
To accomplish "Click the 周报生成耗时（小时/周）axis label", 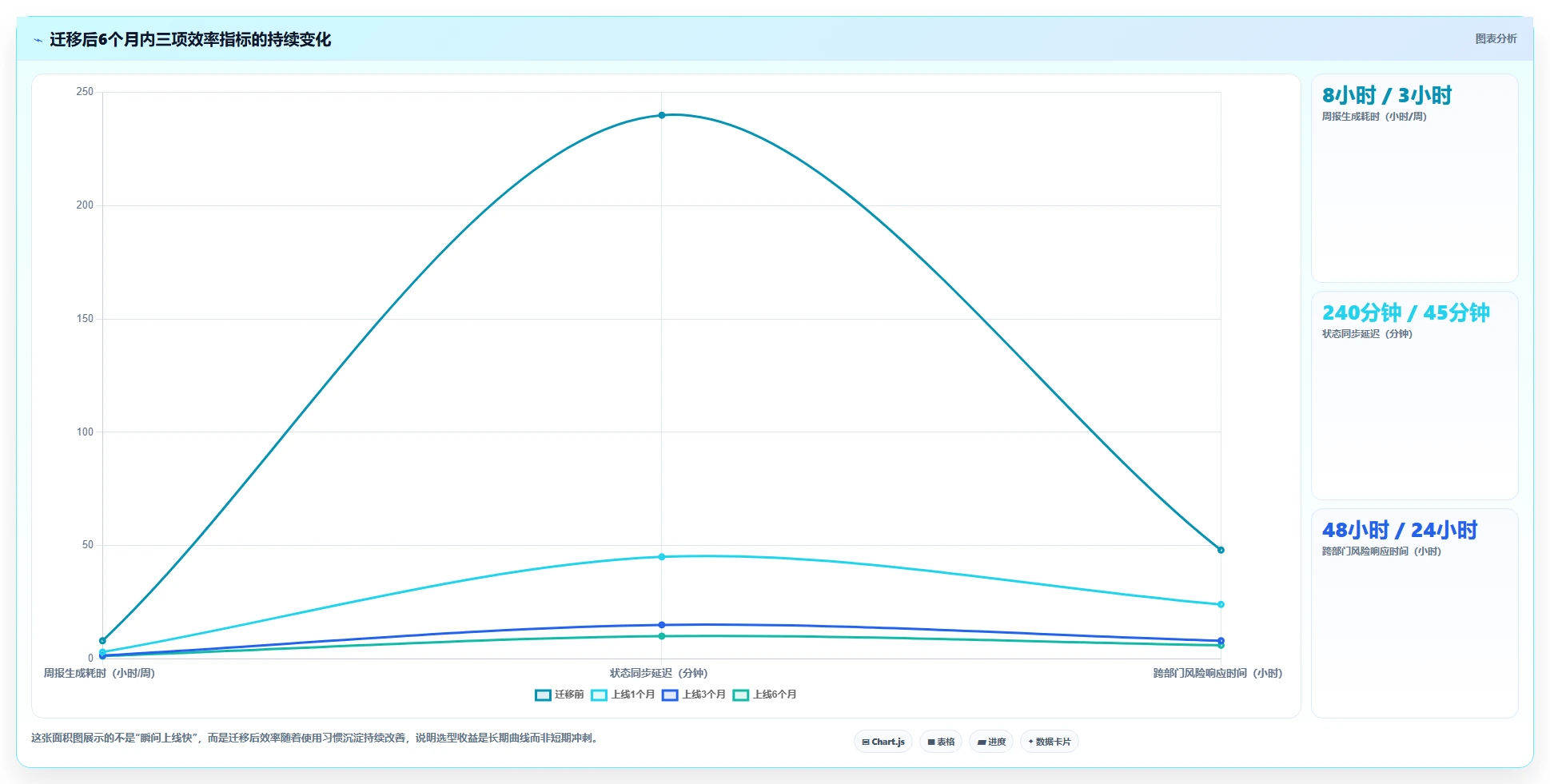I will [x=99, y=673].
